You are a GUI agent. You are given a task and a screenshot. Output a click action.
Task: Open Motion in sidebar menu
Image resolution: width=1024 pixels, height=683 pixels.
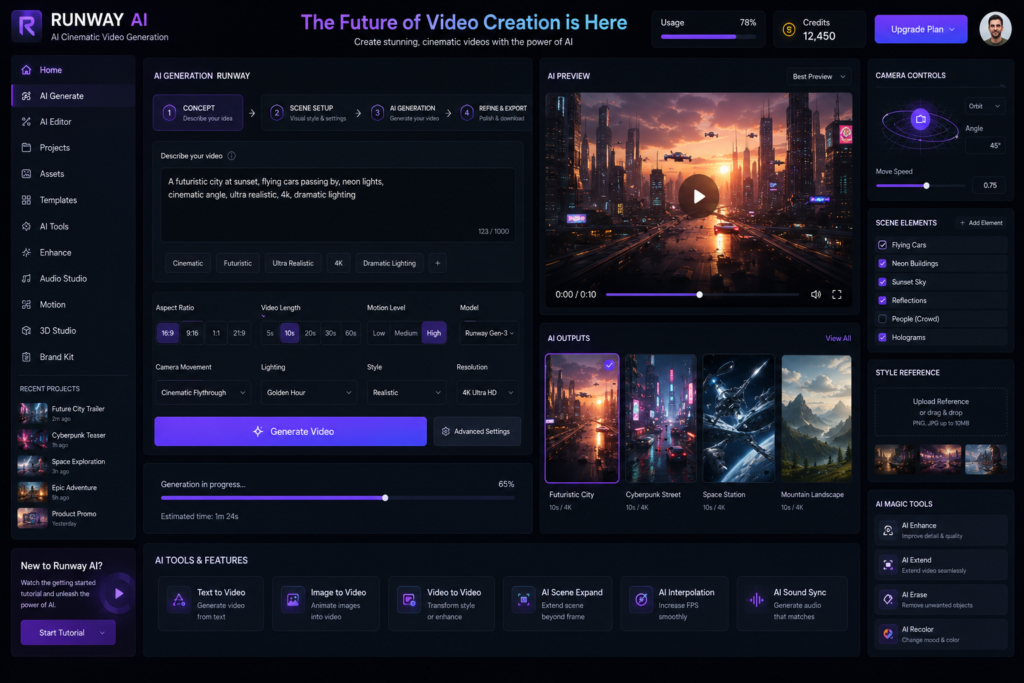click(x=73, y=305)
